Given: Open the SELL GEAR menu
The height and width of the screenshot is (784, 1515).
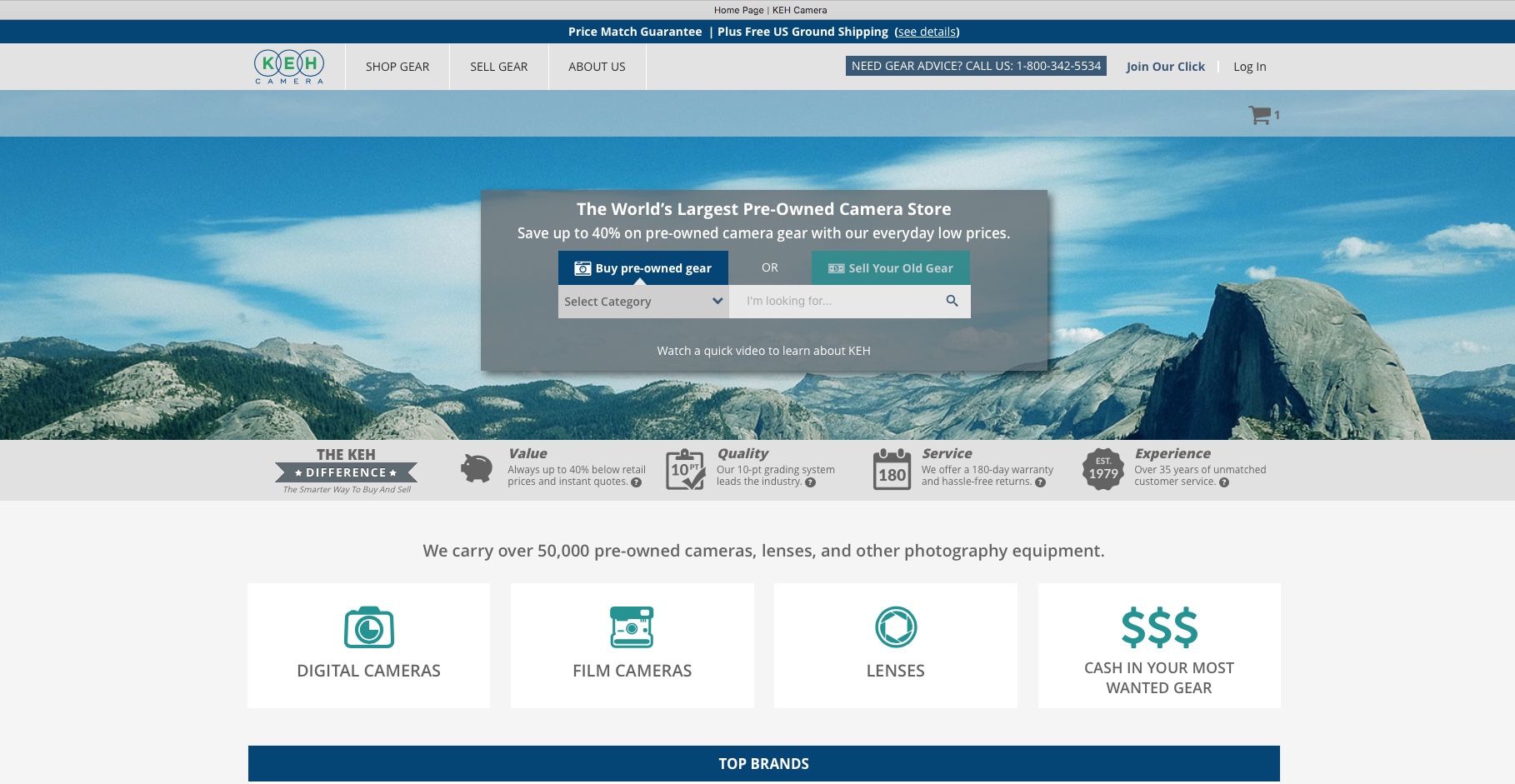Looking at the screenshot, I should point(498,67).
